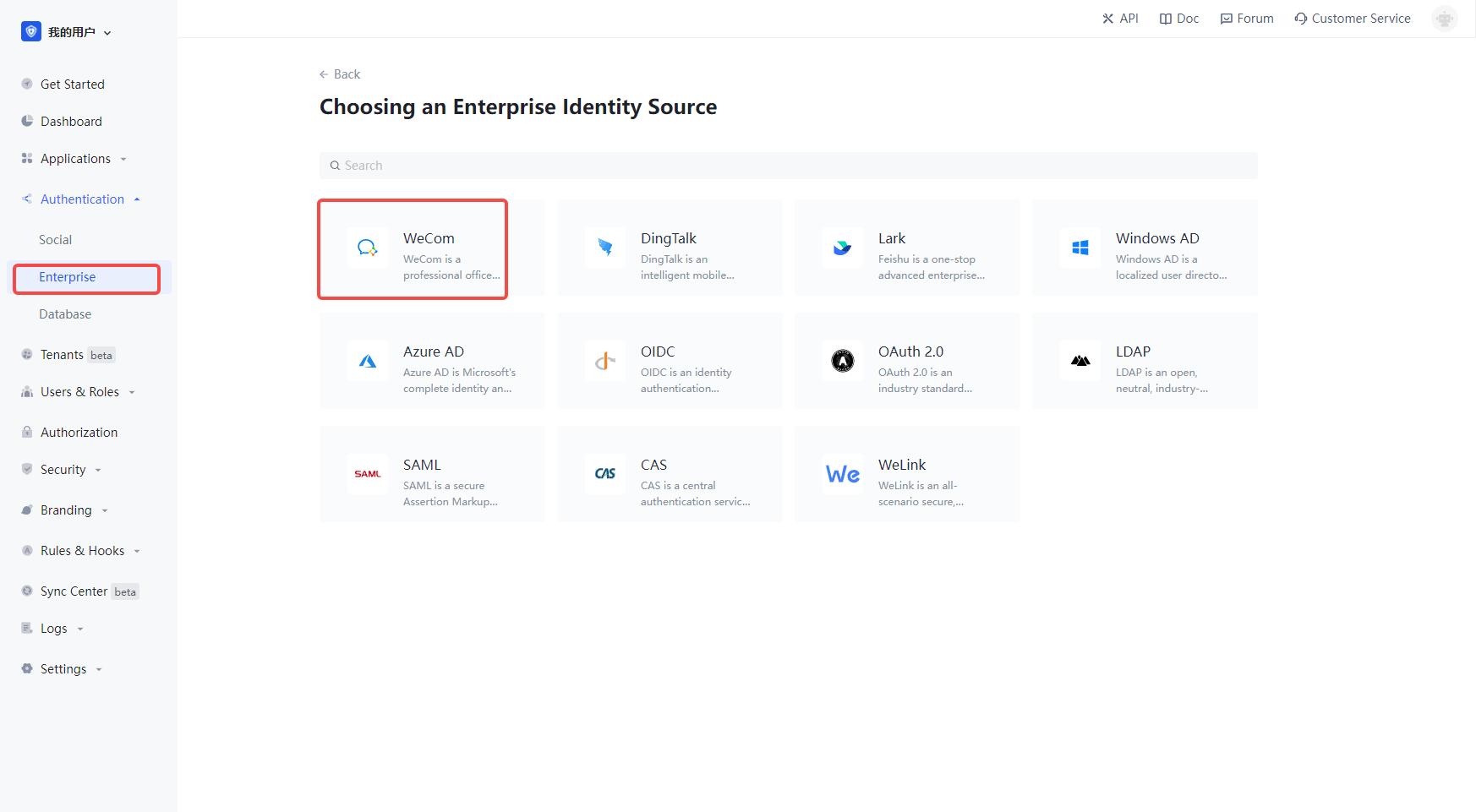The width and height of the screenshot is (1476, 812).
Task: Click the WeLink 'We' logo
Action: point(843,474)
